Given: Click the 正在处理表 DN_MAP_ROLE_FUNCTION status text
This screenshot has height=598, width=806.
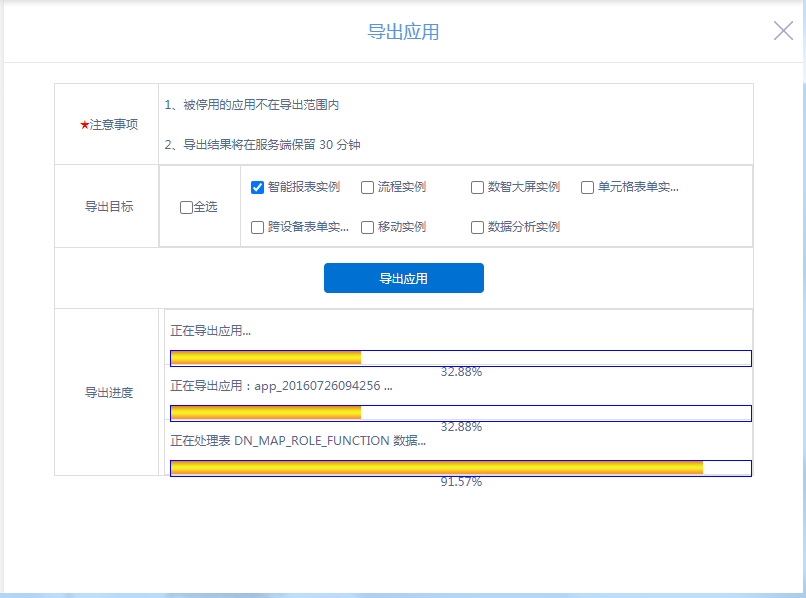Looking at the screenshot, I should pyautogui.click(x=298, y=440).
